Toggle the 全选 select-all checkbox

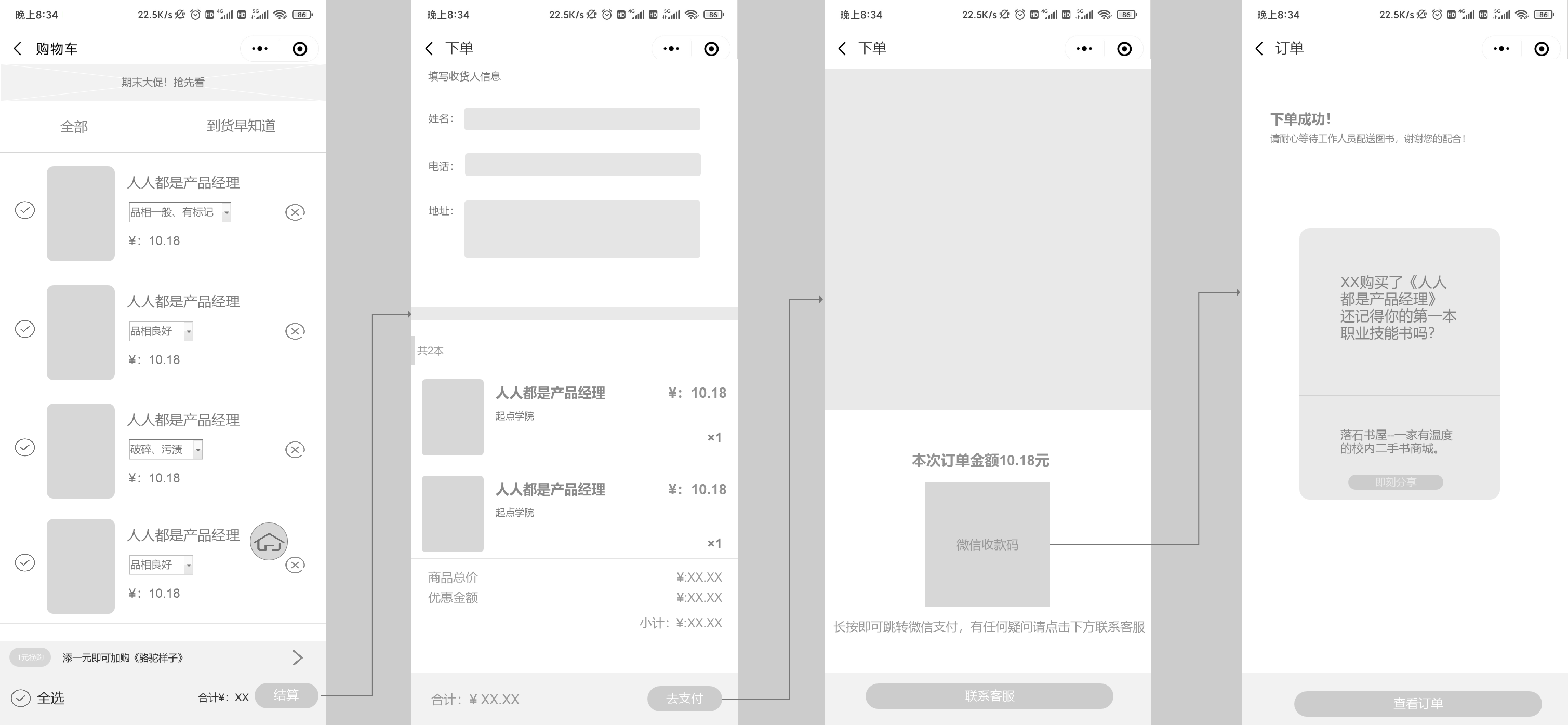[x=21, y=697]
